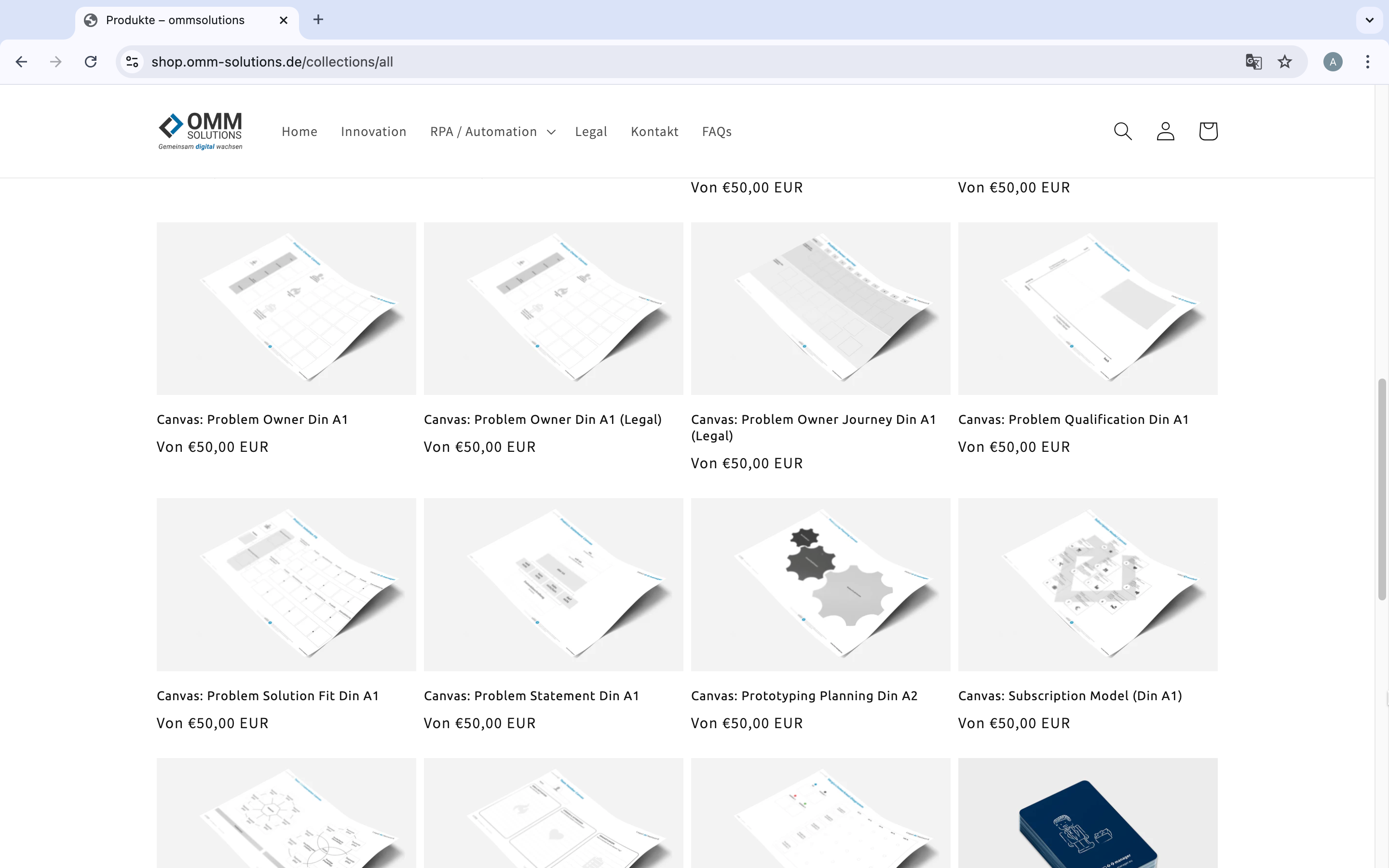The width and height of the screenshot is (1389, 868).
Task: Open the shop search magnifier icon
Action: (1123, 132)
